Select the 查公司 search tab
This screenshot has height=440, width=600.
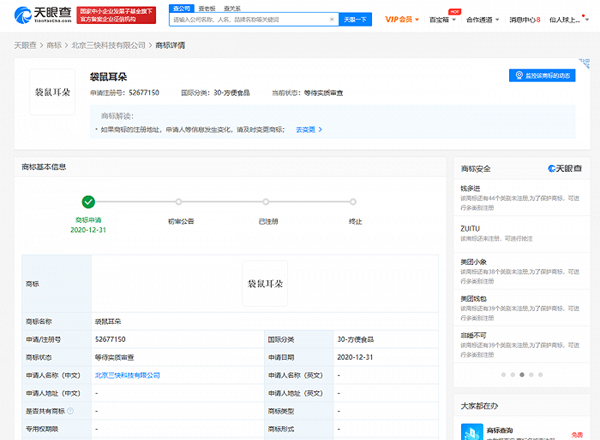click(x=181, y=8)
